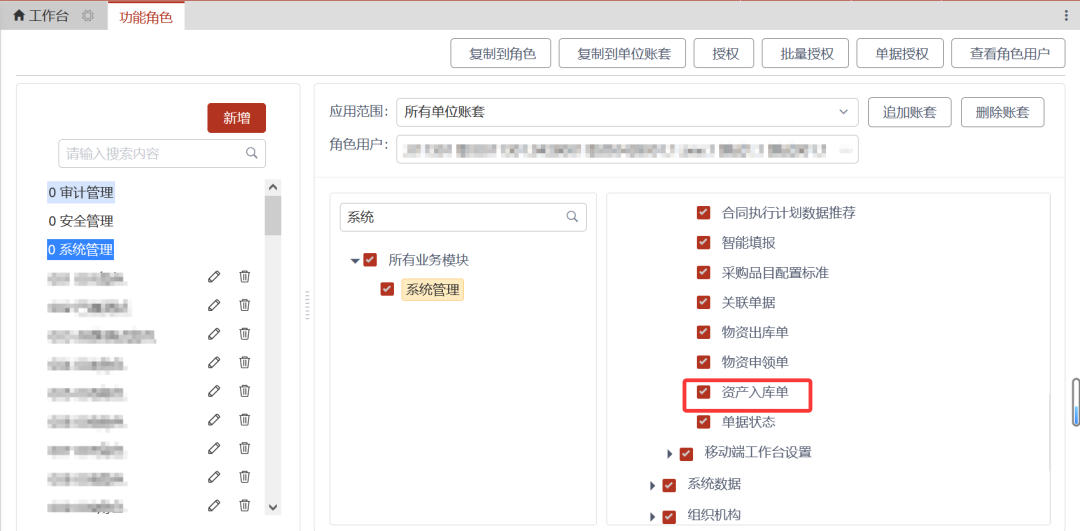Viewport: 1080px width, 531px height.
Task: Click the 组织机构 label text
Action: [x=714, y=515]
